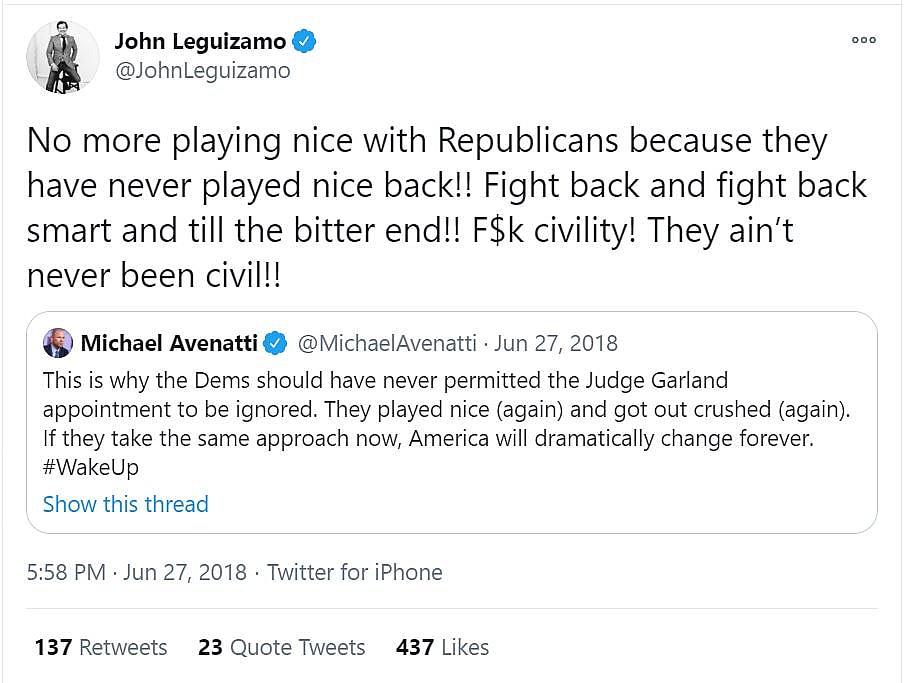909x683 pixels.
Task: Go to the @JohnLeguizamo handle
Action: pos(202,70)
